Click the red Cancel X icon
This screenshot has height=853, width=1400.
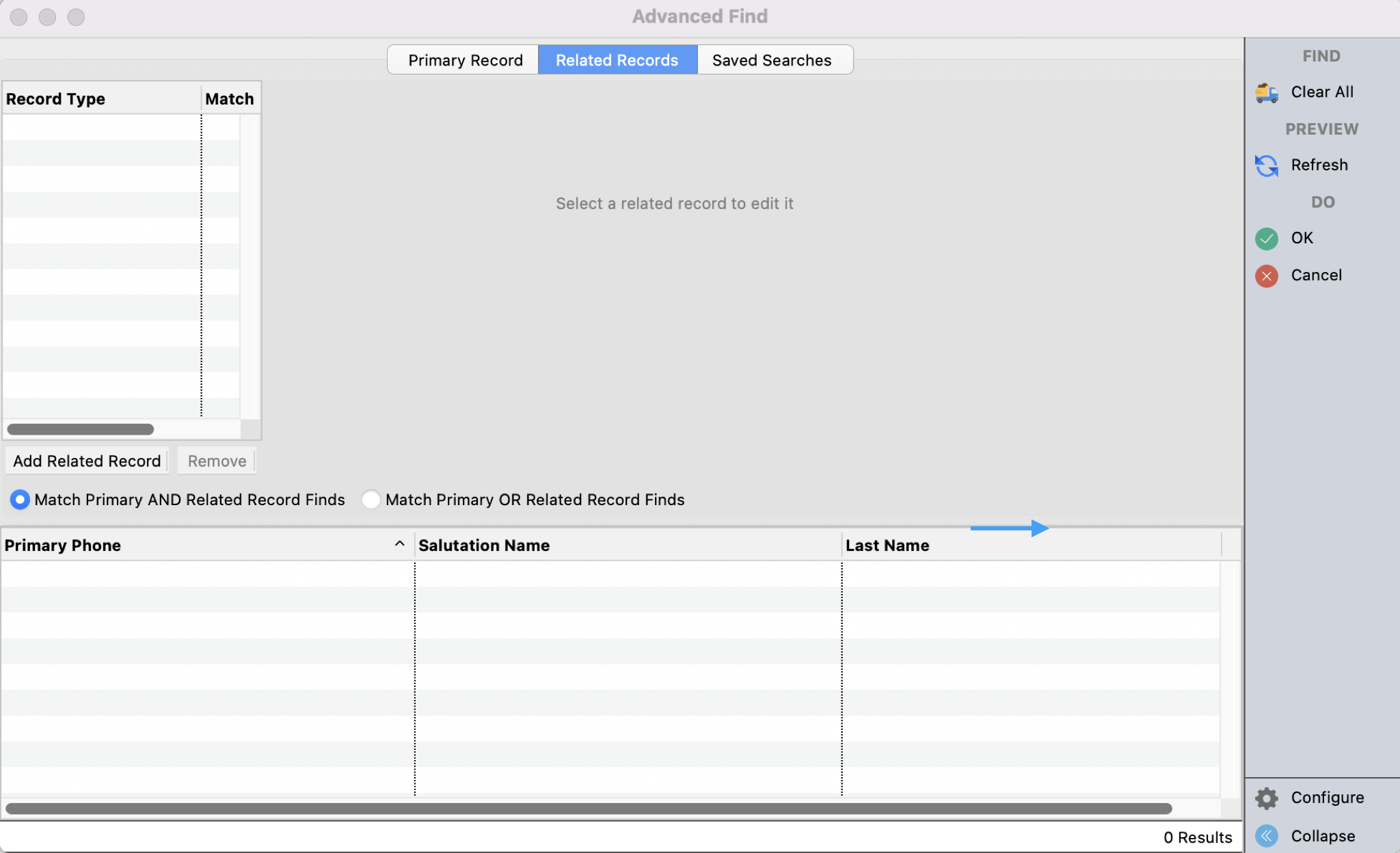[x=1266, y=275]
